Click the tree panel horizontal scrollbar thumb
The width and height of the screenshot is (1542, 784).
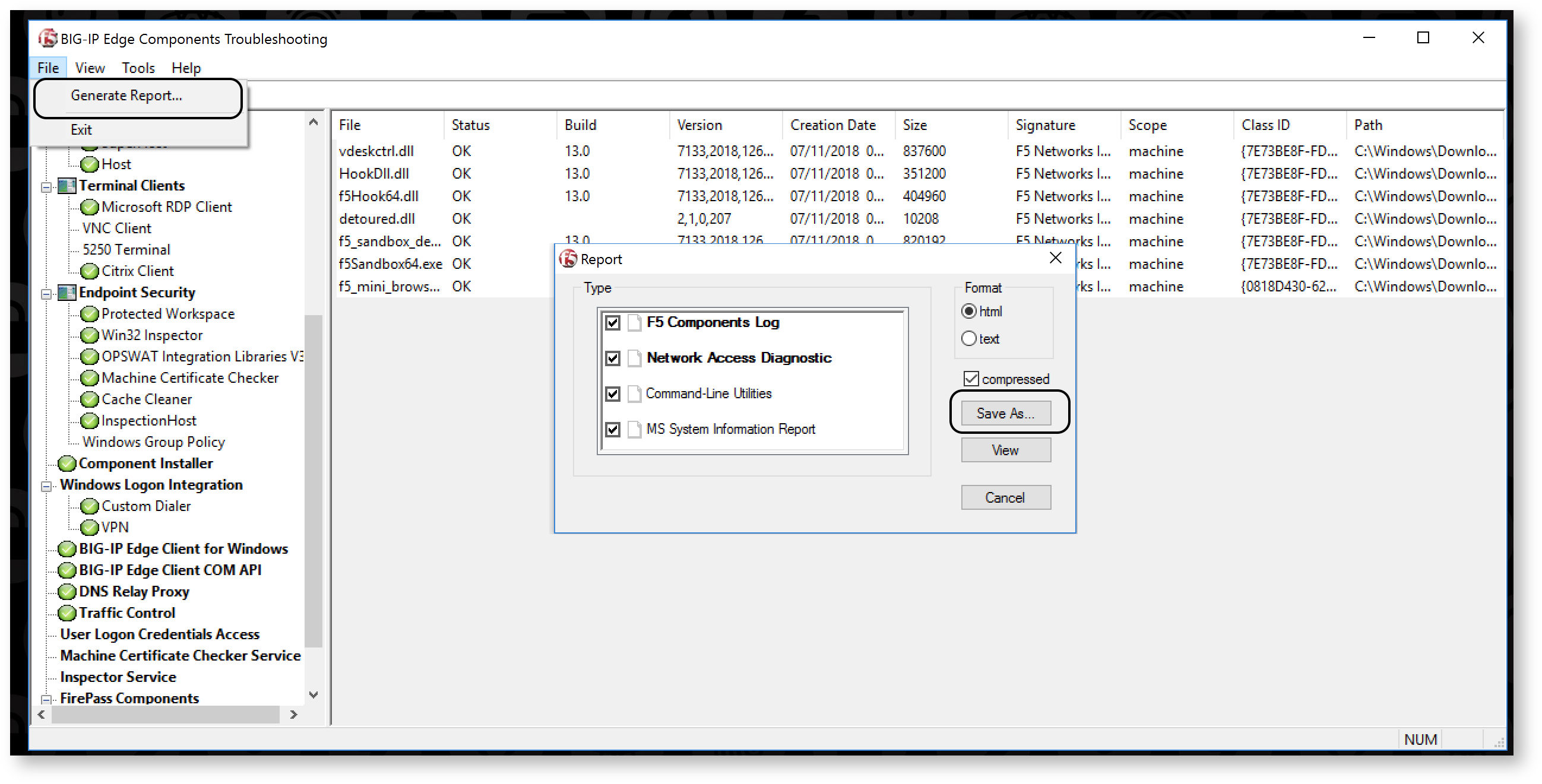point(165,715)
